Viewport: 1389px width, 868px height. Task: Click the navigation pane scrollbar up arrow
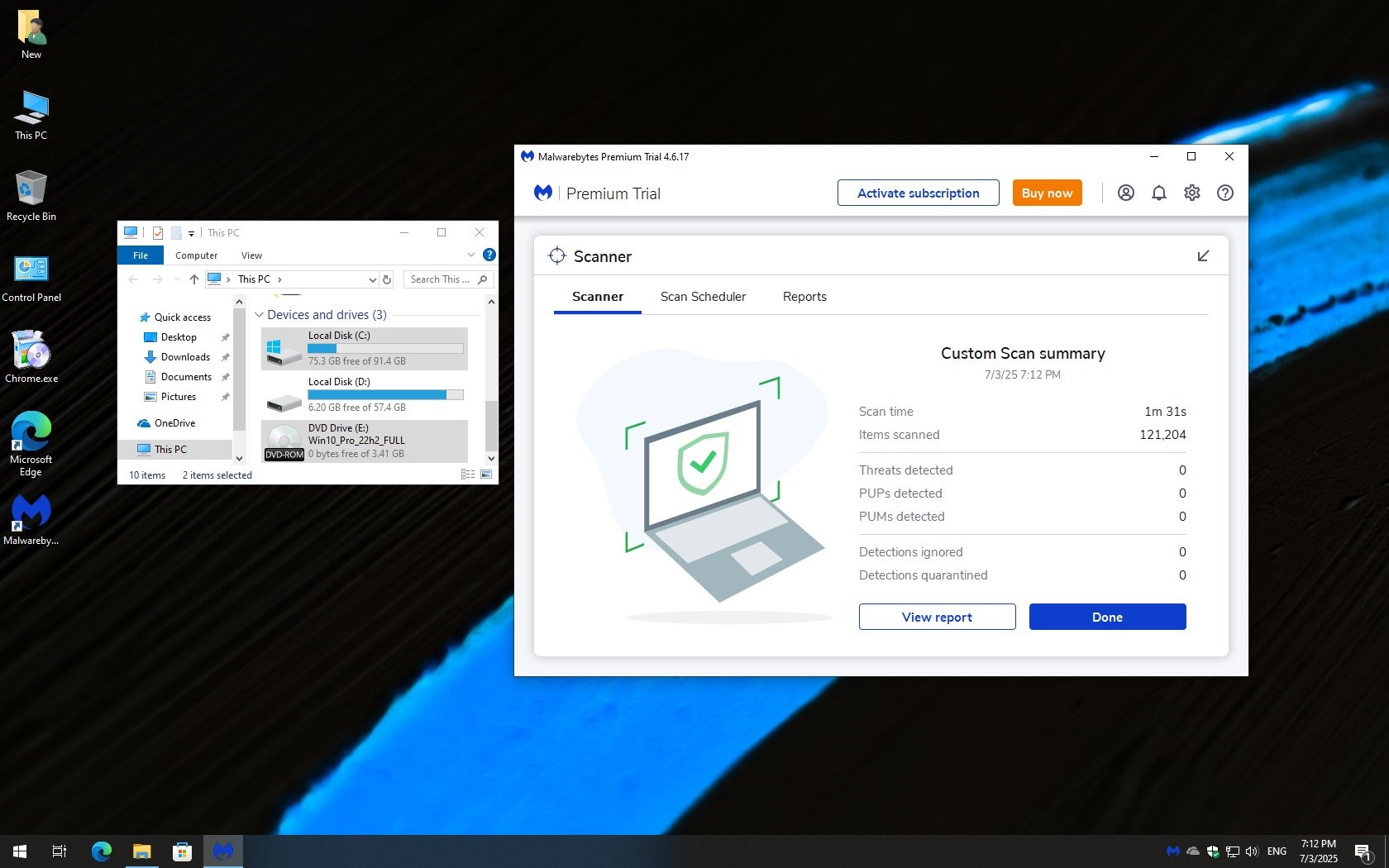click(240, 302)
